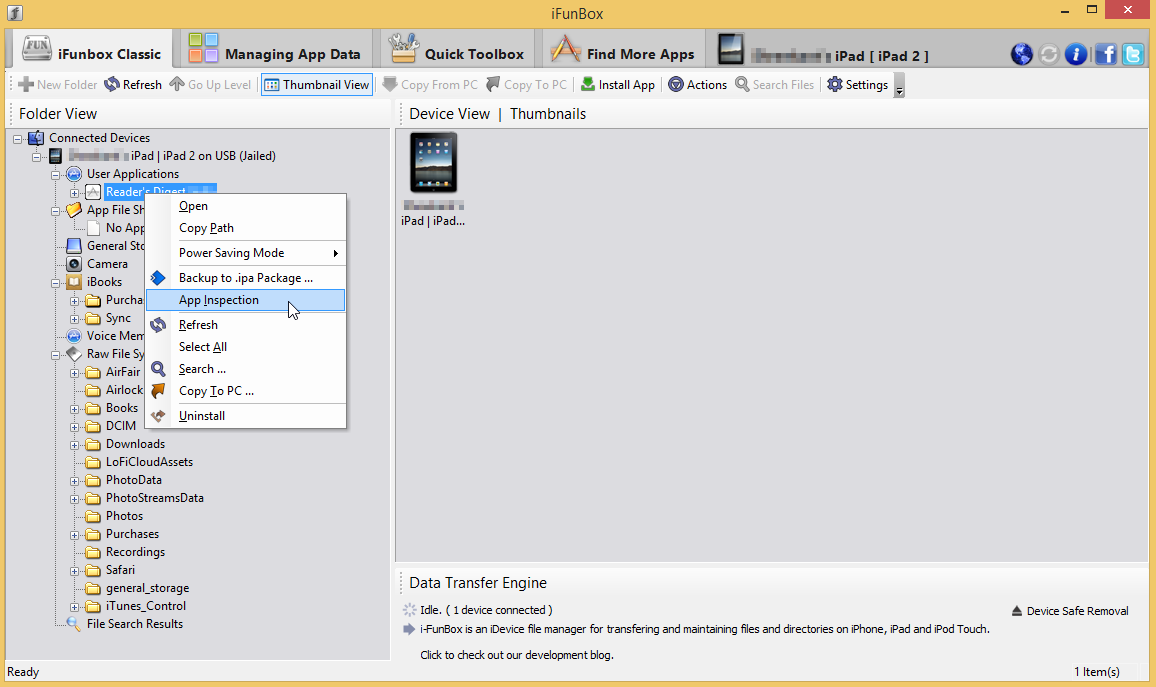Switch to the iPad [ iPad 2 ] tab
The image size is (1156, 687).
pyautogui.click(x=822, y=49)
